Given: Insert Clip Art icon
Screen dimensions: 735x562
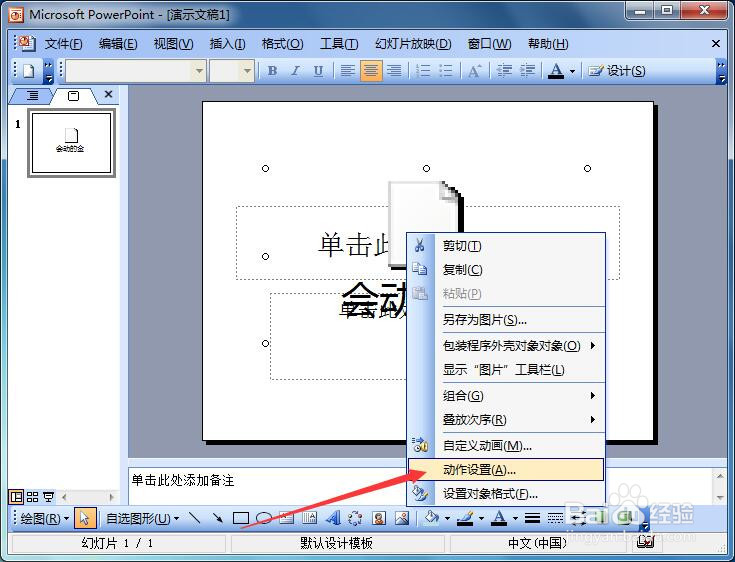Looking at the screenshot, I should pyautogui.click(x=379, y=518).
